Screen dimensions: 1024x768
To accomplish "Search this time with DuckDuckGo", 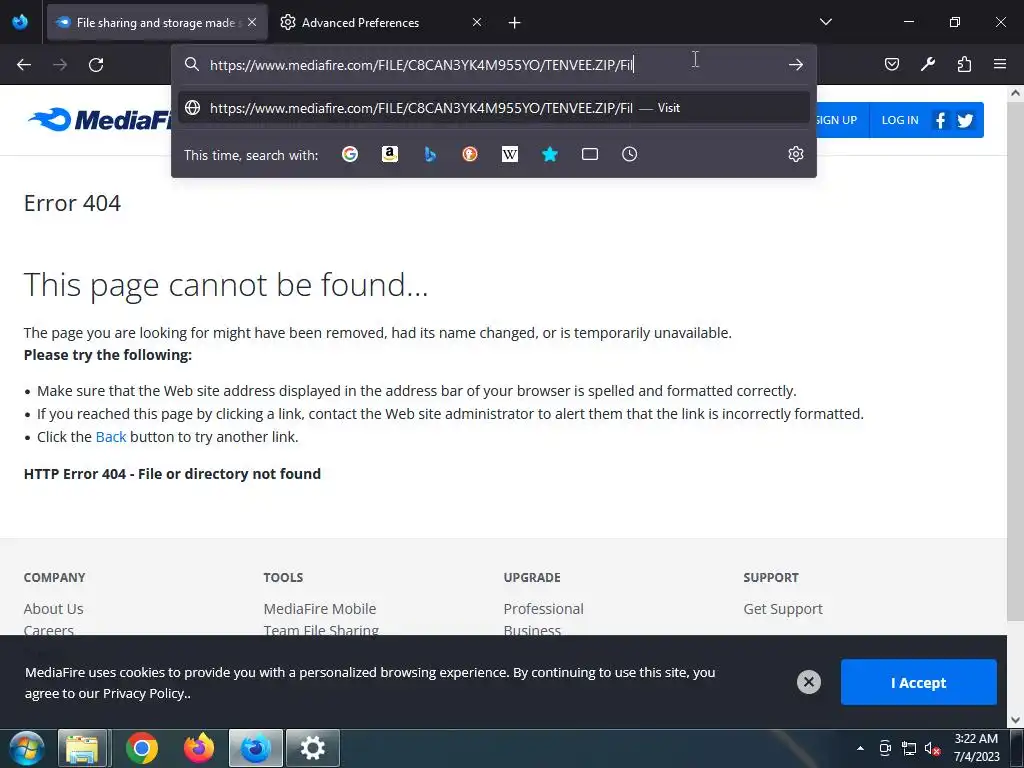I will point(470,154).
